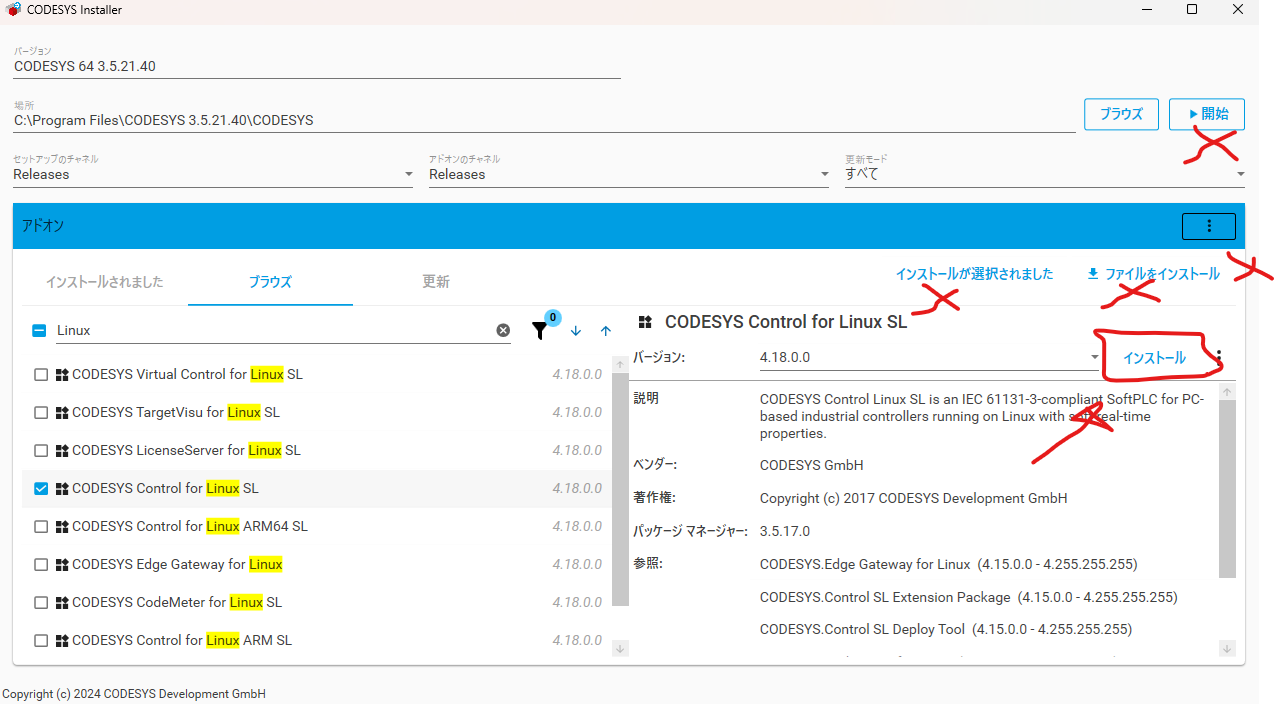Switch to インストールされました tab
Image resolution: width=1275 pixels, height=704 pixels.
pyautogui.click(x=104, y=282)
